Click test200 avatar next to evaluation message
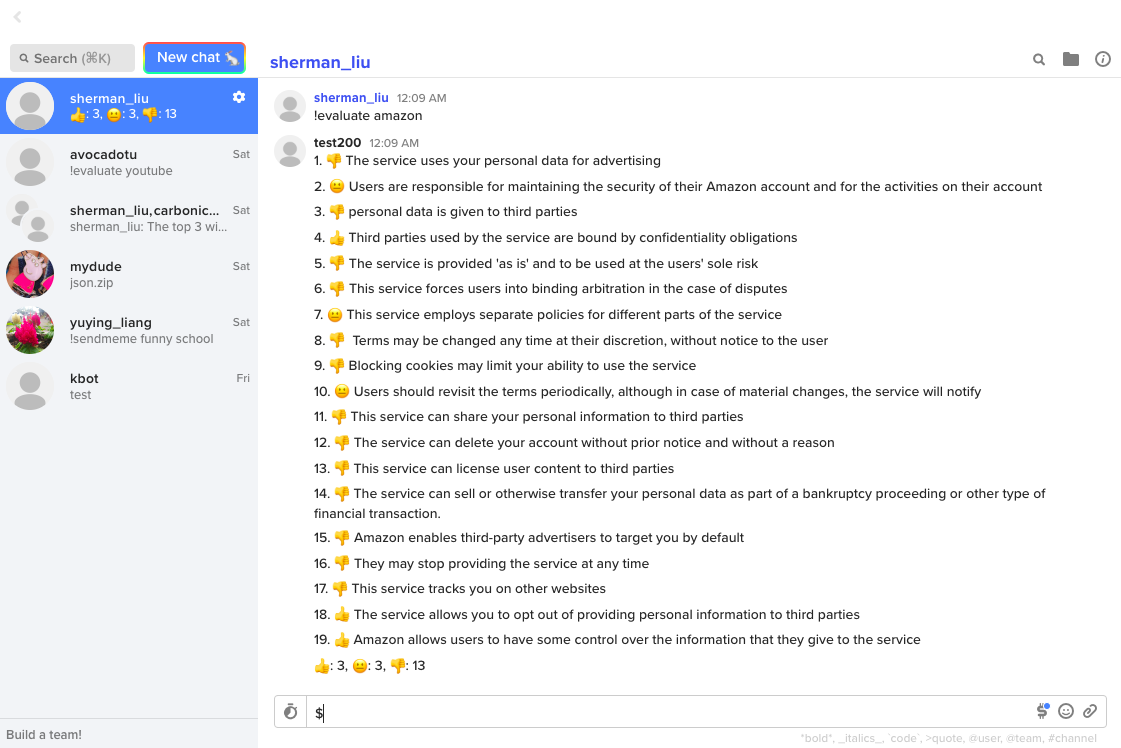 coord(290,151)
